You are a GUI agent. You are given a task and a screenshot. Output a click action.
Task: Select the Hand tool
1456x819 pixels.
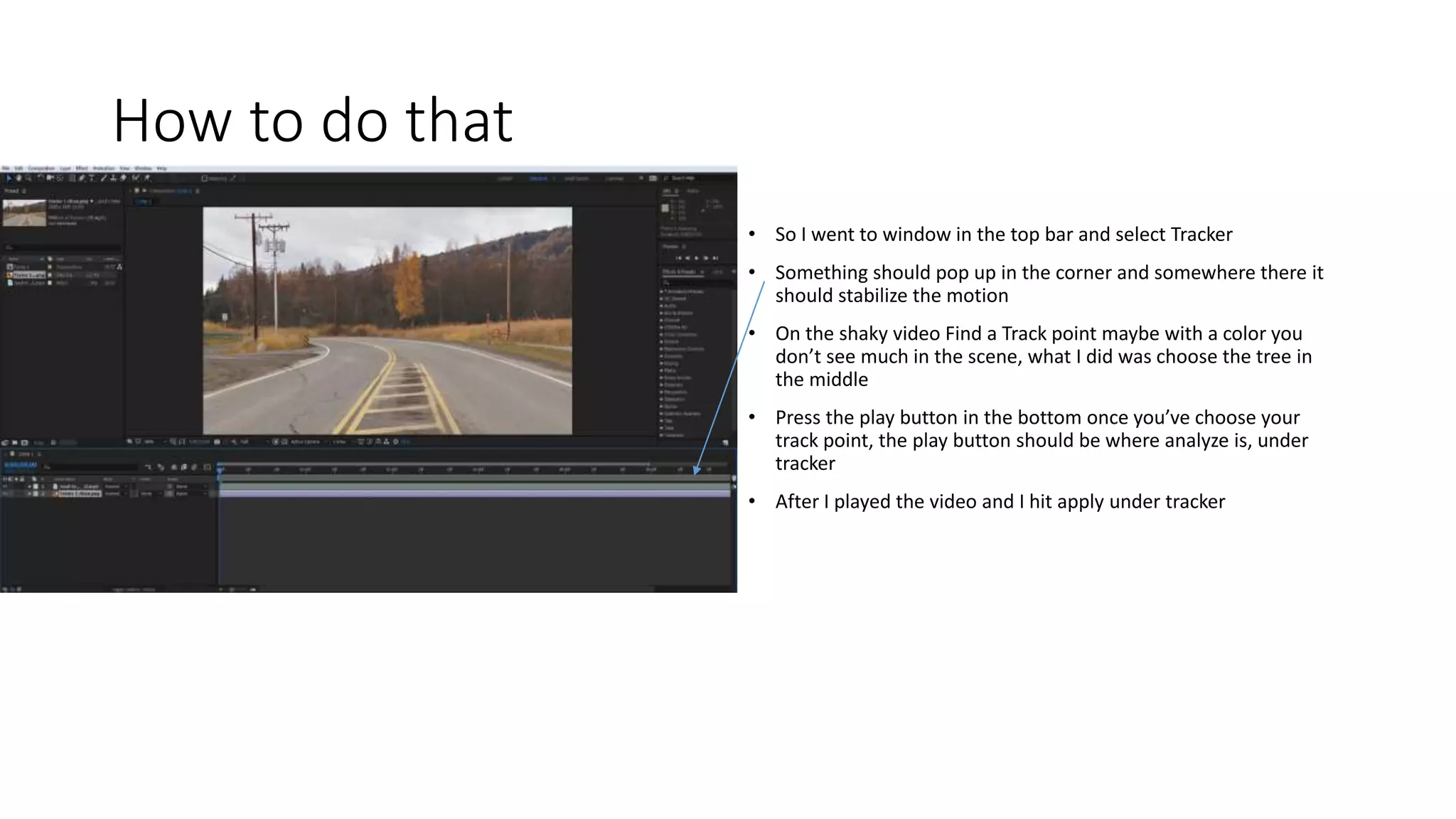[x=19, y=178]
